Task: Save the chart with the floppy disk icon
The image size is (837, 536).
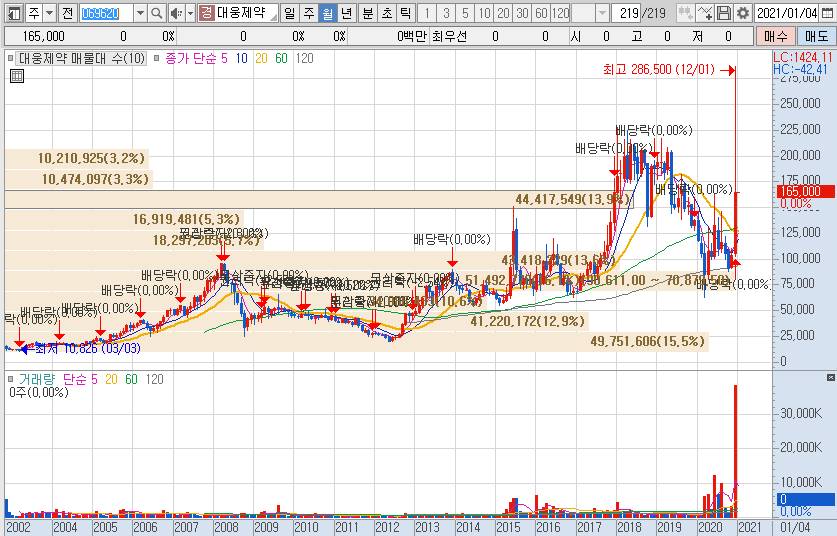Action: tap(723, 13)
